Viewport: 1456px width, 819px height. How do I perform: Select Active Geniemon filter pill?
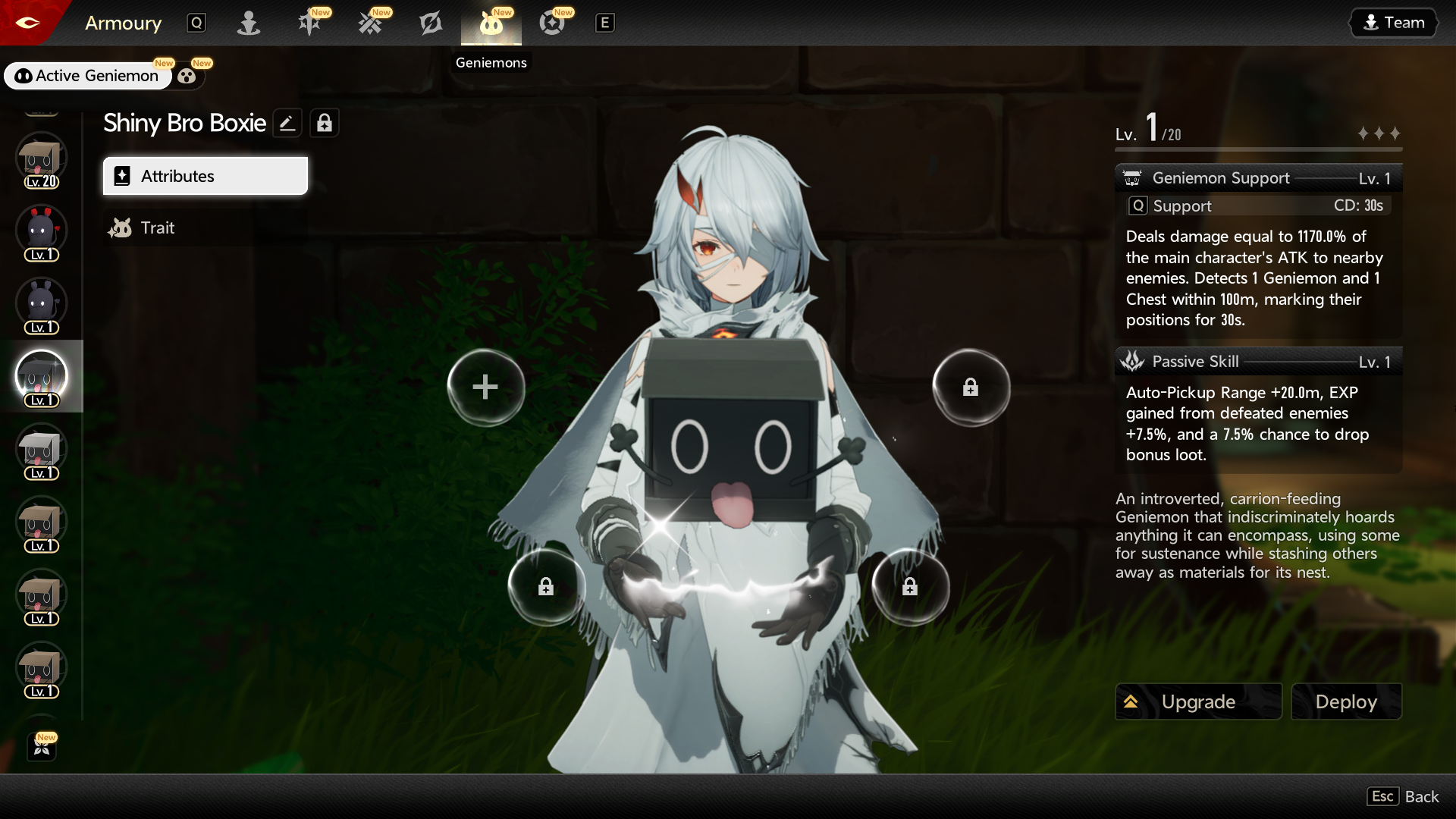click(87, 76)
